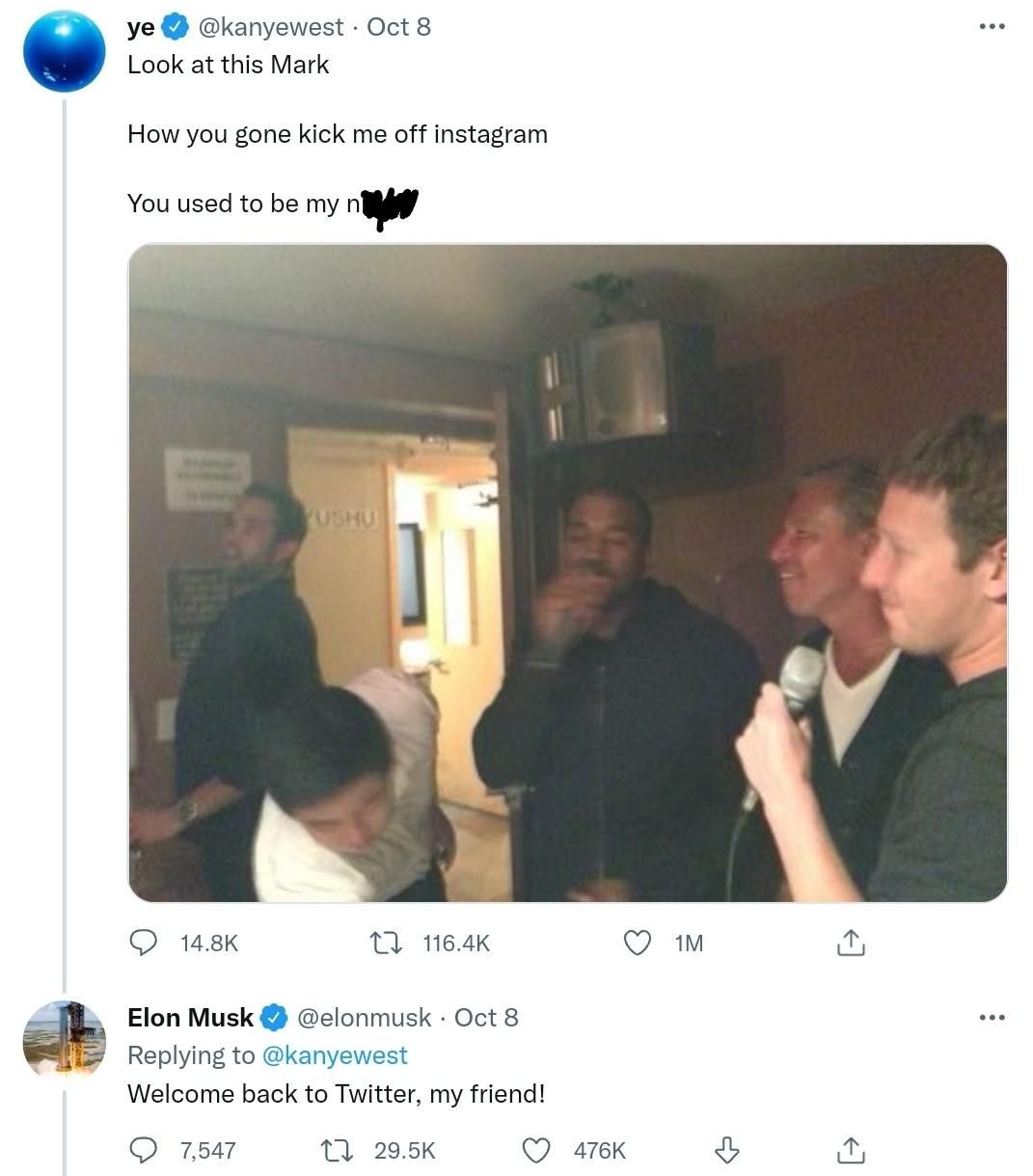Click the @elonmusk handle
The height and width of the screenshot is (1176, 1033).
tap(364, 1018)
